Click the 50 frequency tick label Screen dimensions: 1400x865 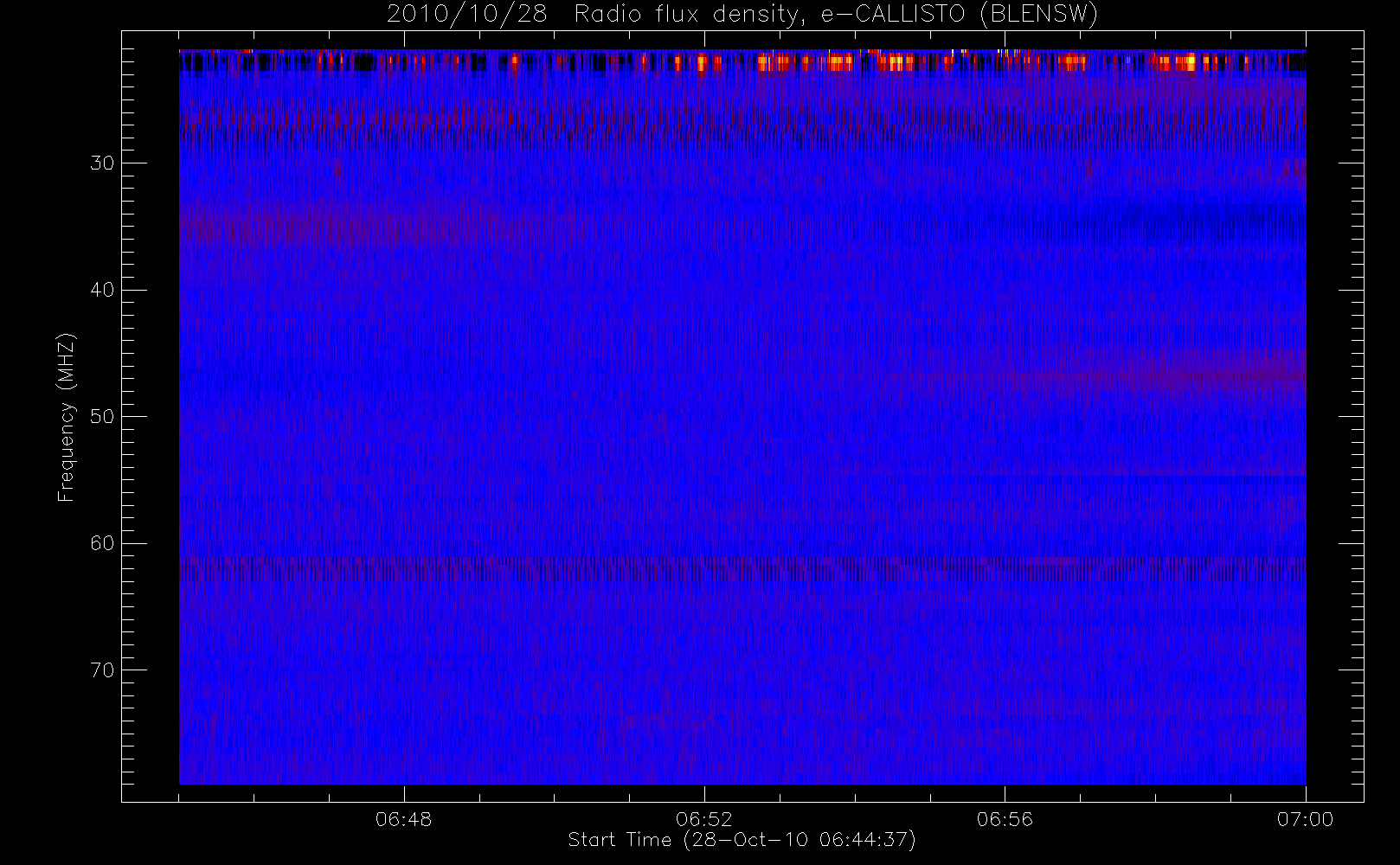101,417
